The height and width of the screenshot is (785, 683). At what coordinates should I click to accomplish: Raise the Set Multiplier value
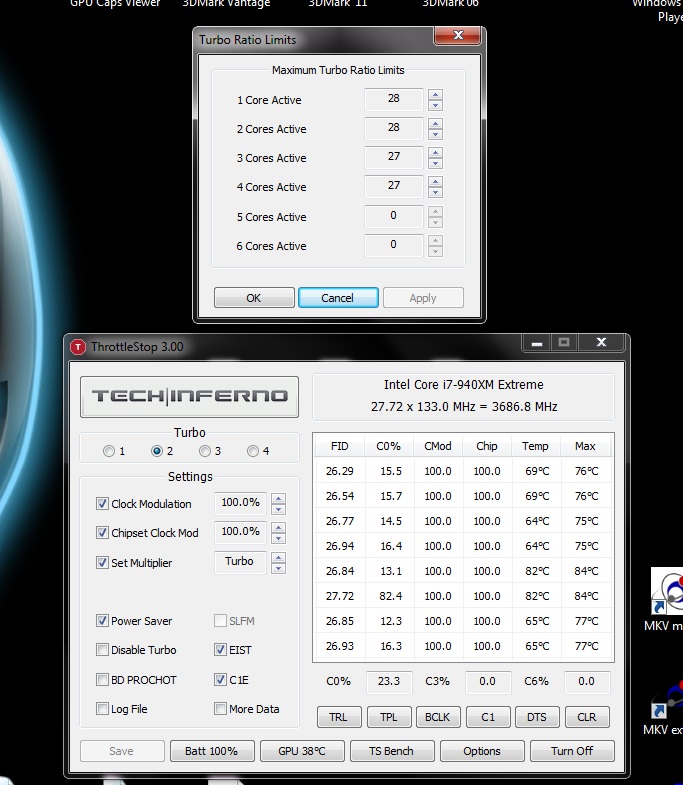tap(278, 558)
